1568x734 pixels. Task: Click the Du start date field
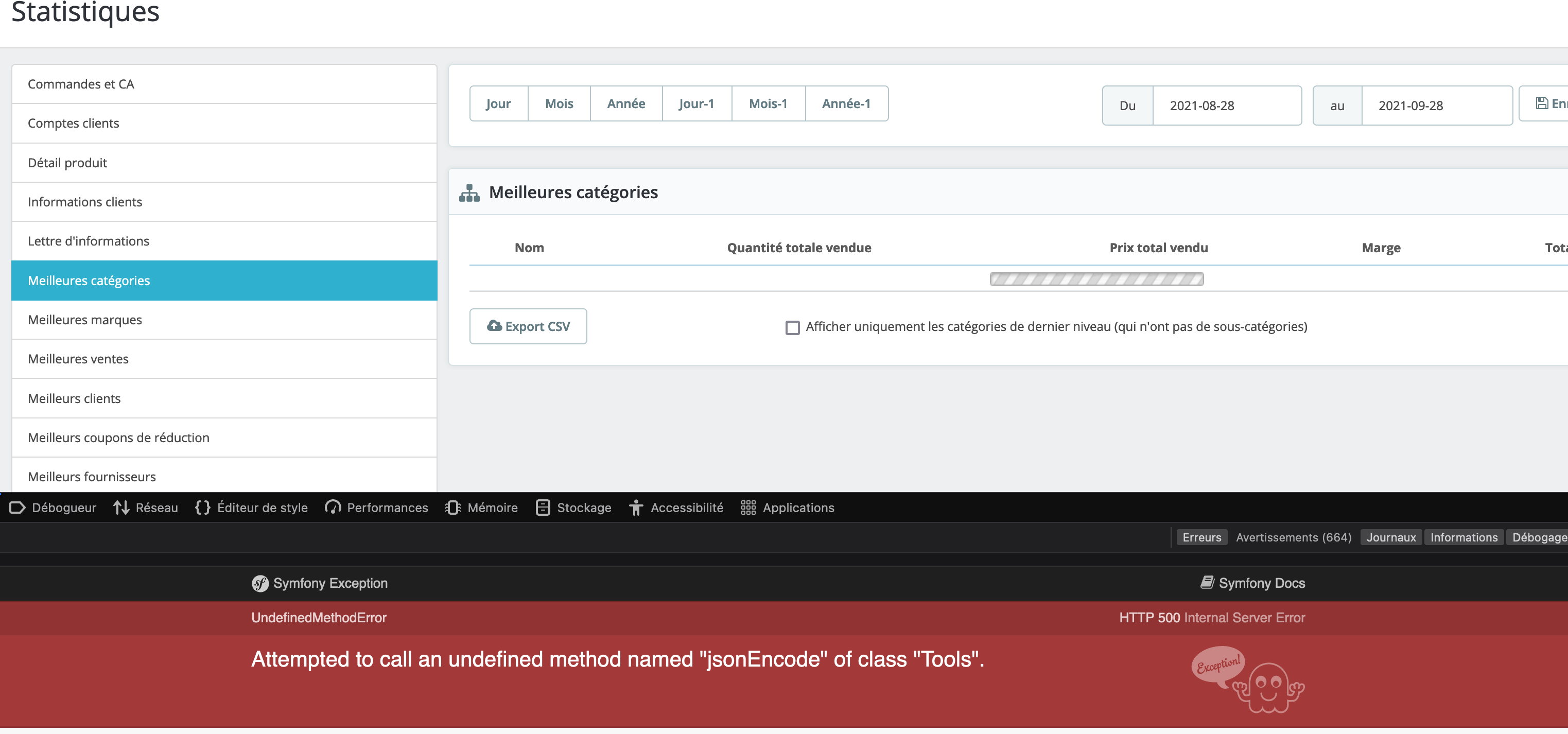[x=1226, y=106]
